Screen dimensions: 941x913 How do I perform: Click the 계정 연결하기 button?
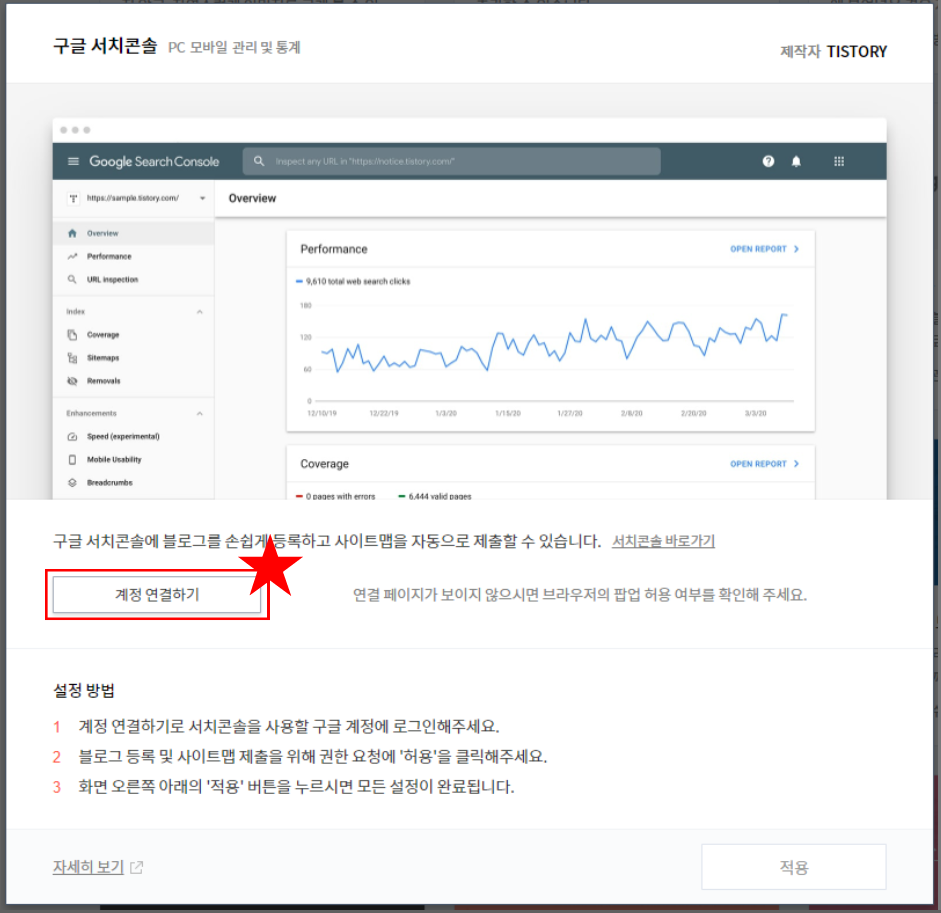point(157,594)
